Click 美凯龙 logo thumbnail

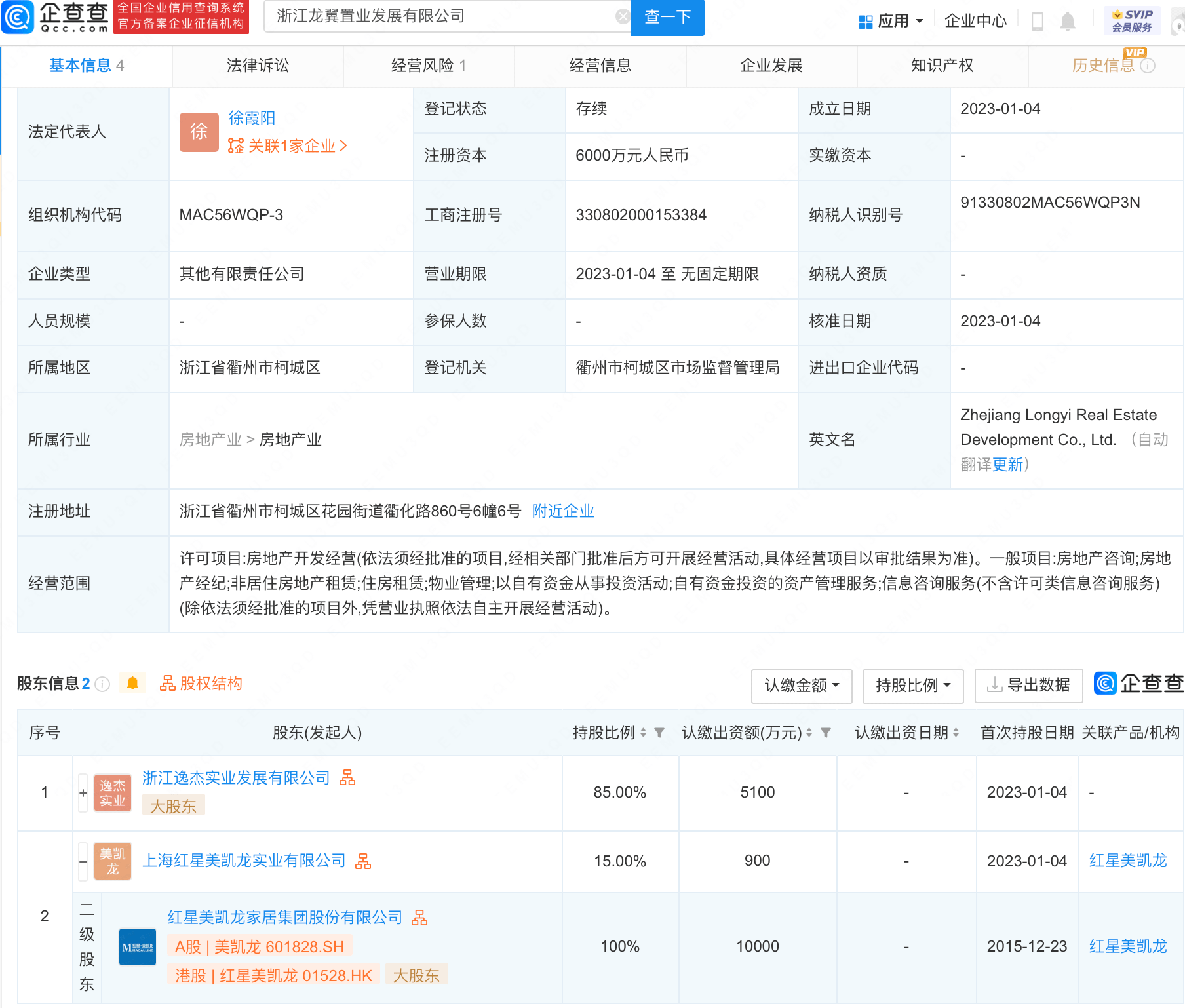click(x=113, y=861)
